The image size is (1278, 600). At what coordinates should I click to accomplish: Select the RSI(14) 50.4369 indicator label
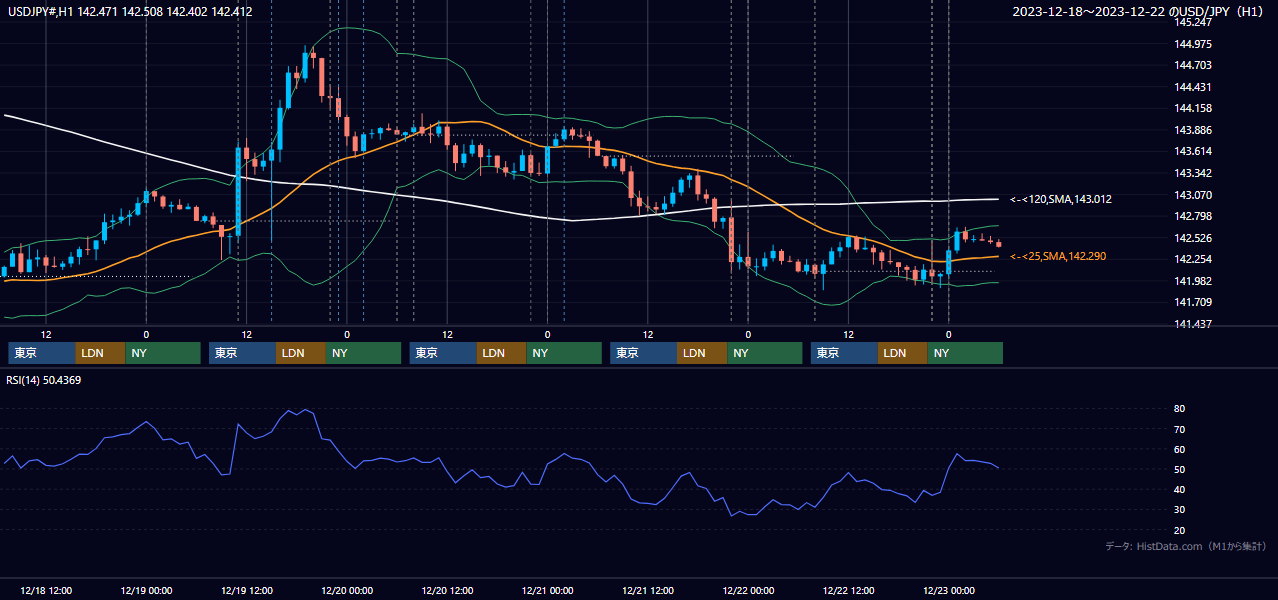tap(44, 380)
